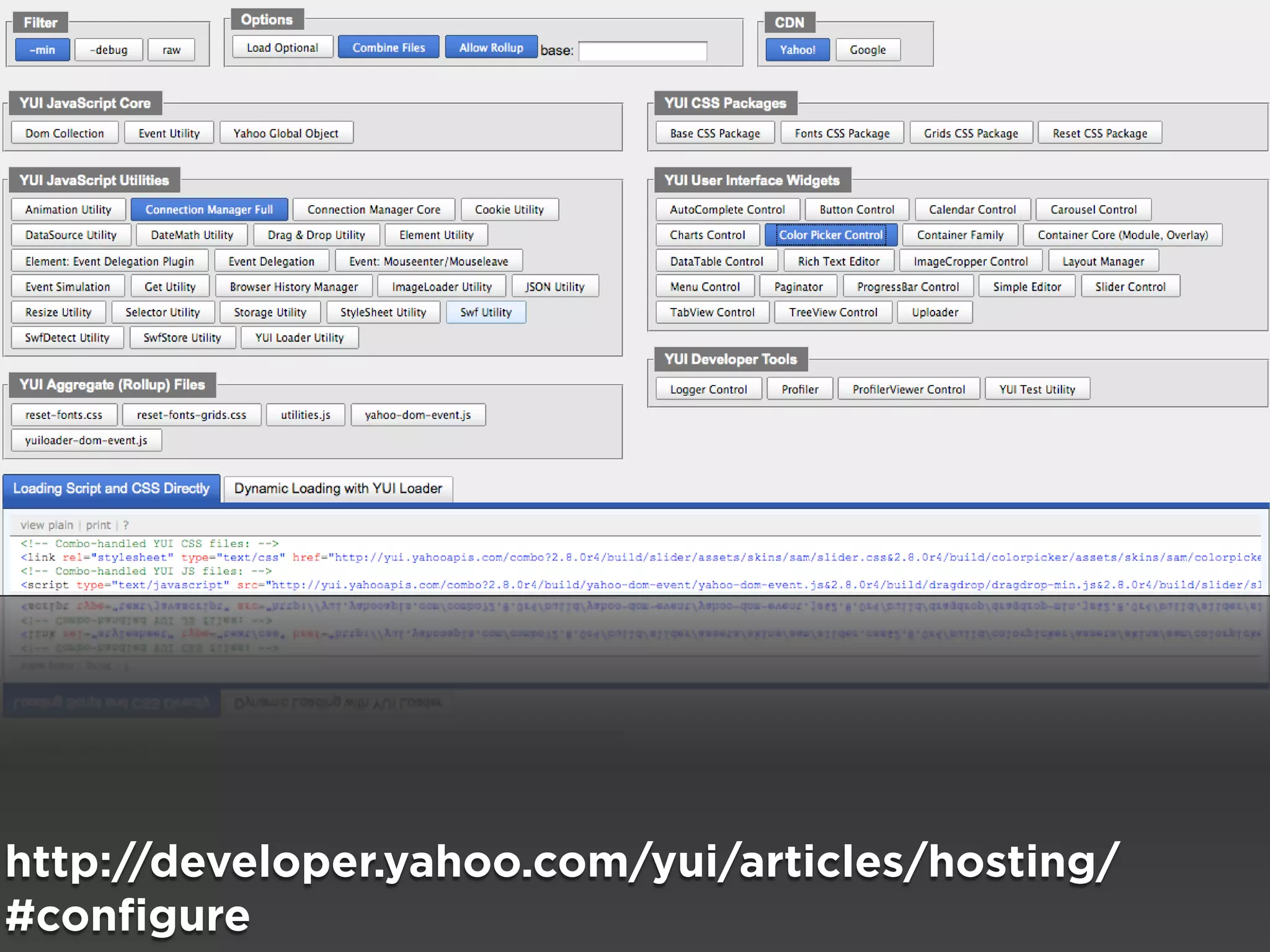Image resolution: width=1270 pixels, height=952 pixels.
Task: Select reset-fonts-grids.css rollup file
Action: pyautogui.click(x=192, y=415)
